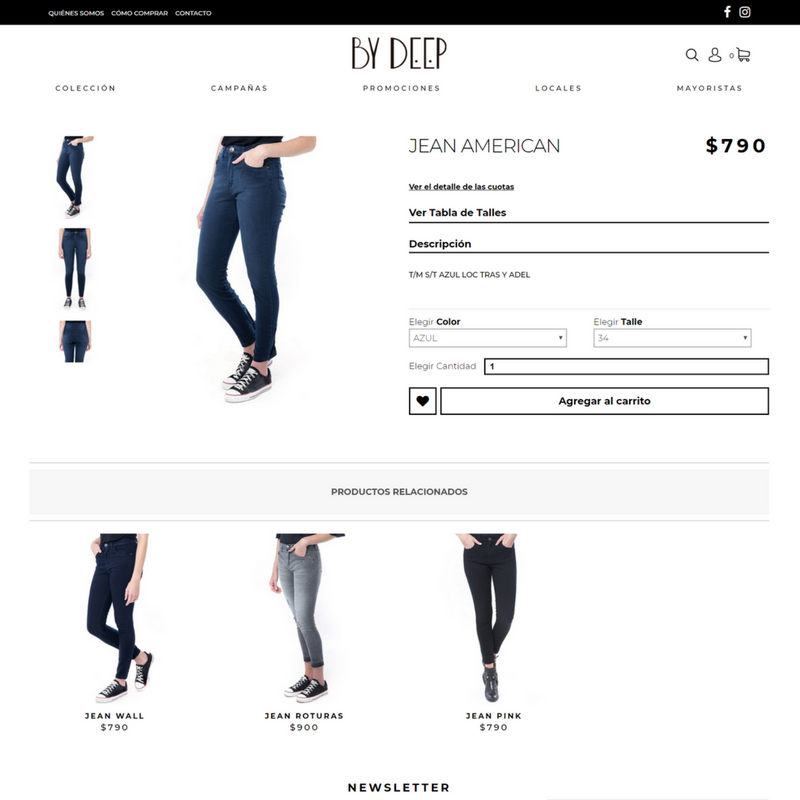Go home via By Deep logo
The height and width of the screenshot is (800, 800).
click(399, 53)
